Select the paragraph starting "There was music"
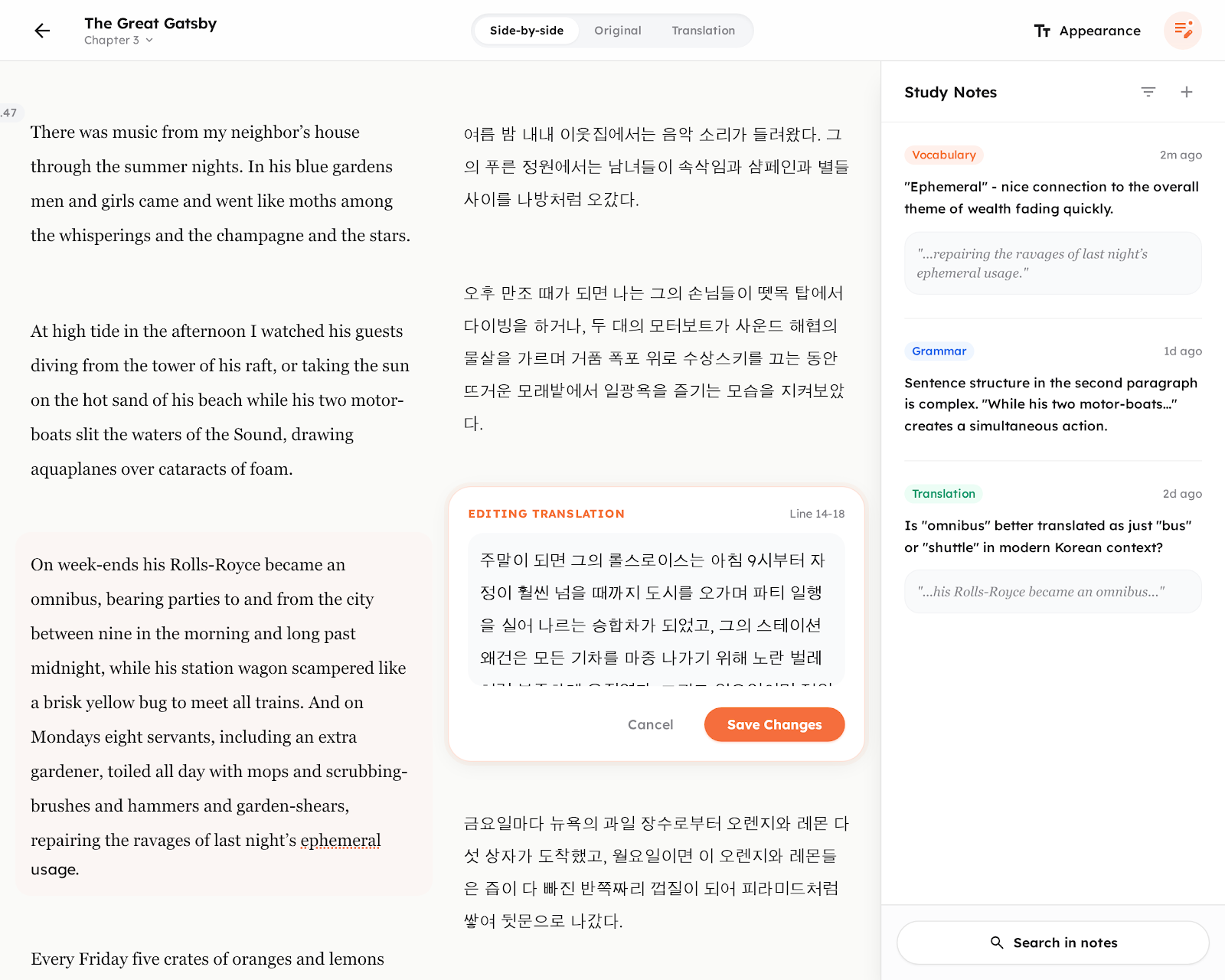Screen dimensions: 1225x980 (x=220, y=184)
